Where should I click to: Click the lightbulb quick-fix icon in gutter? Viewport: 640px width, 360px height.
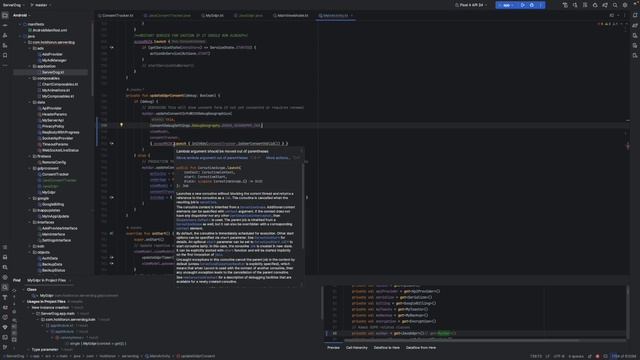[x=121, y=125]
